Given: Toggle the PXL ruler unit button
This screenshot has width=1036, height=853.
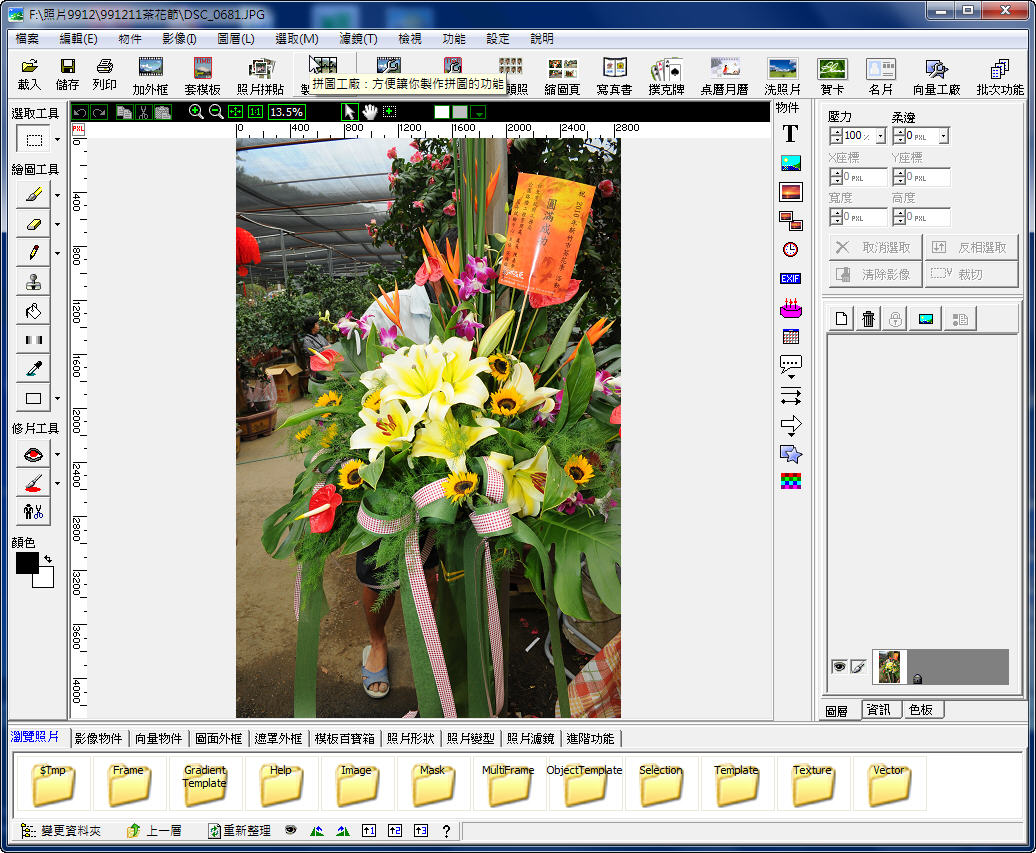Looking at the screenshot, I should (79, 129).
